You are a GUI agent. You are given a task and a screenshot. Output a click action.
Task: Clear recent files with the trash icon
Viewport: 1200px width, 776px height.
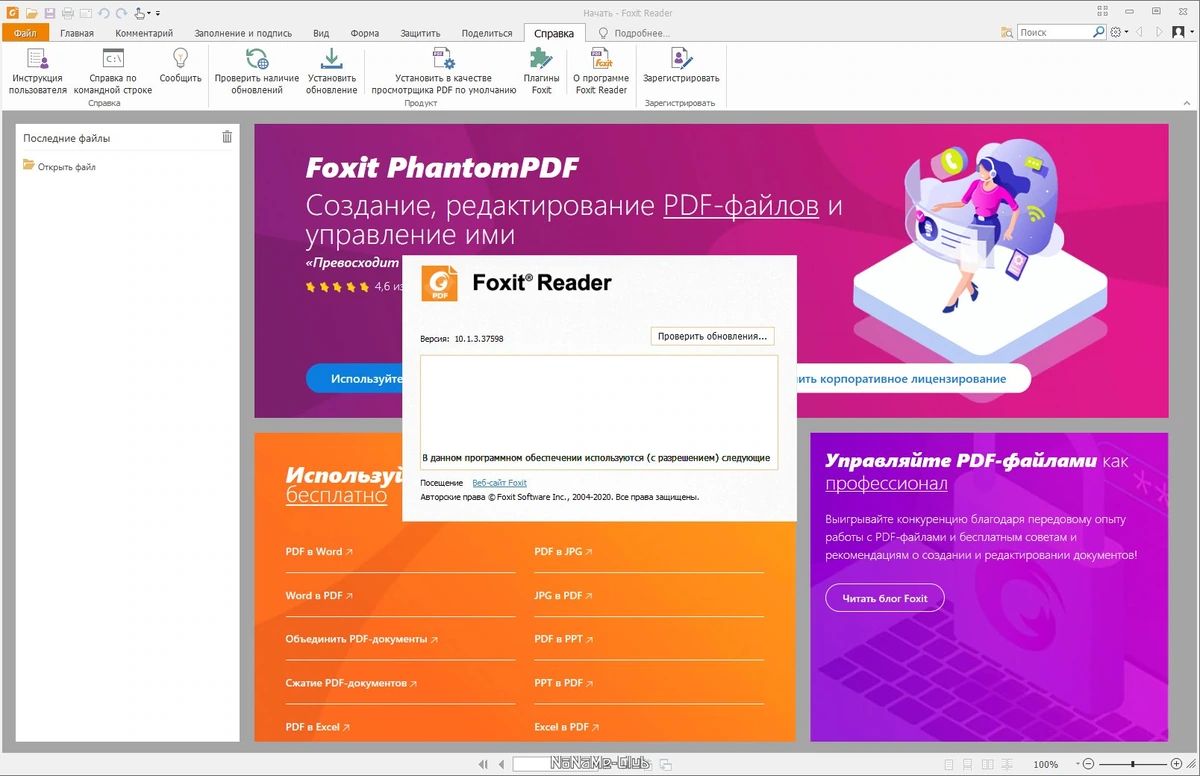click(227, 137)
